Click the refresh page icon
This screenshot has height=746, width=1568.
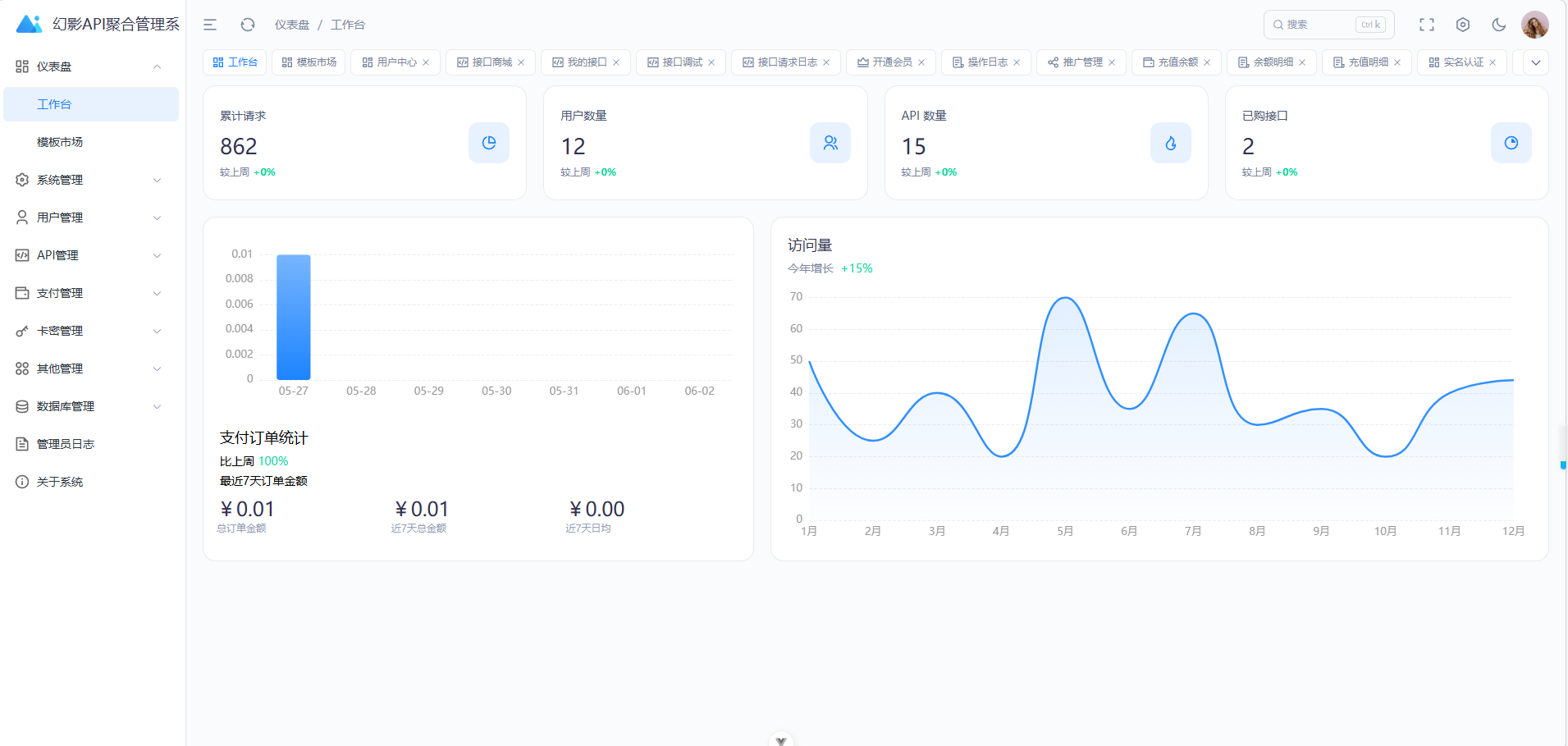248,25
